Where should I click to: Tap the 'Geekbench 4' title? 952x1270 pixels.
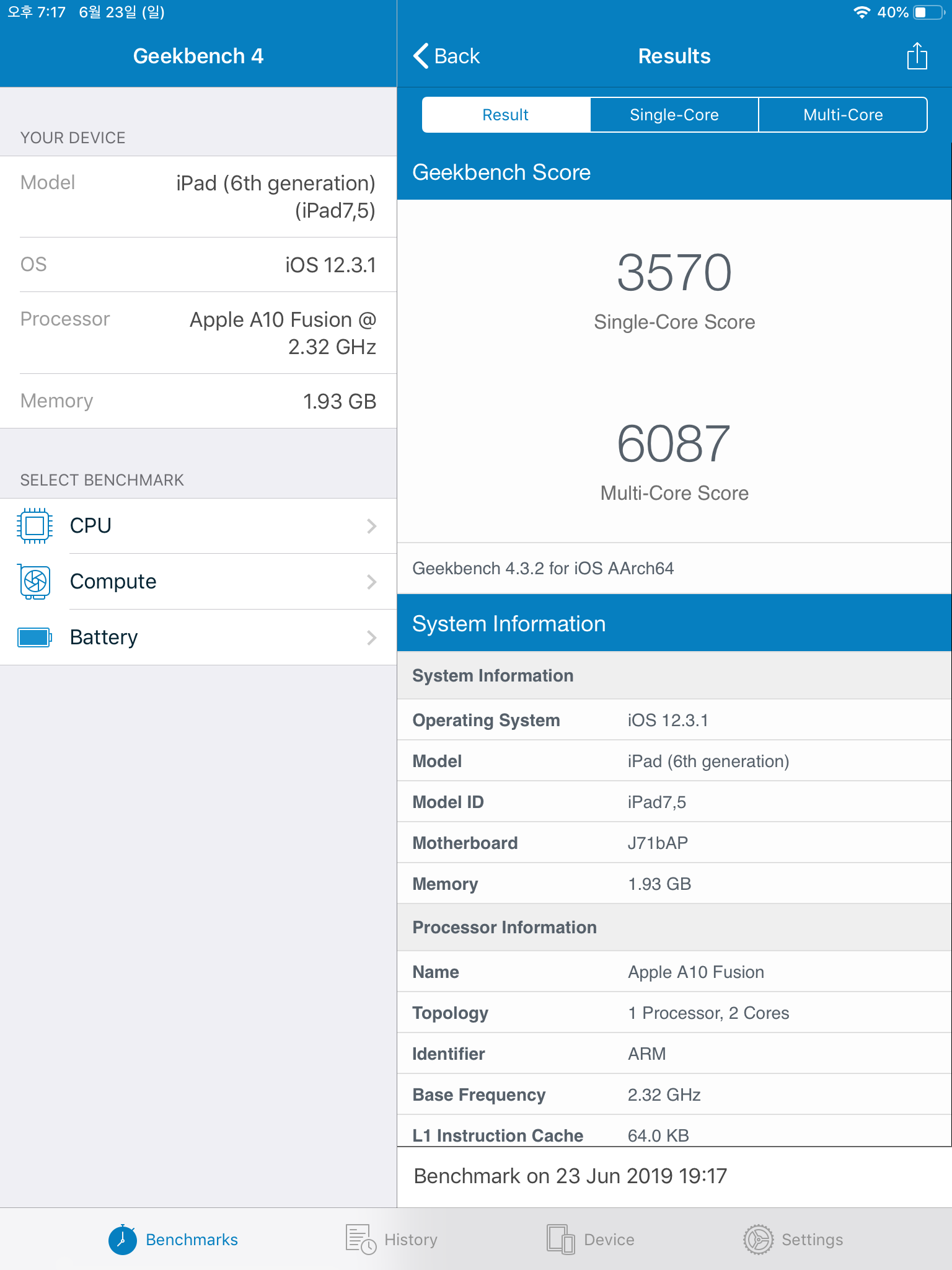(x=198, y=56)
